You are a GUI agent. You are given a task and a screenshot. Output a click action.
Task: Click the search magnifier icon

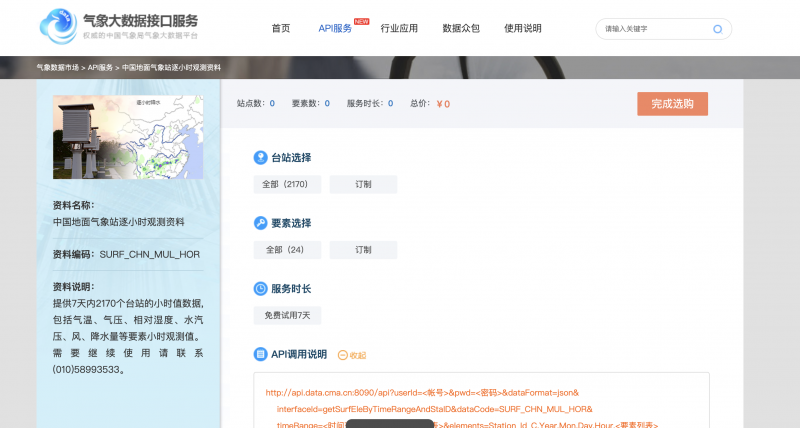point(717,29)
